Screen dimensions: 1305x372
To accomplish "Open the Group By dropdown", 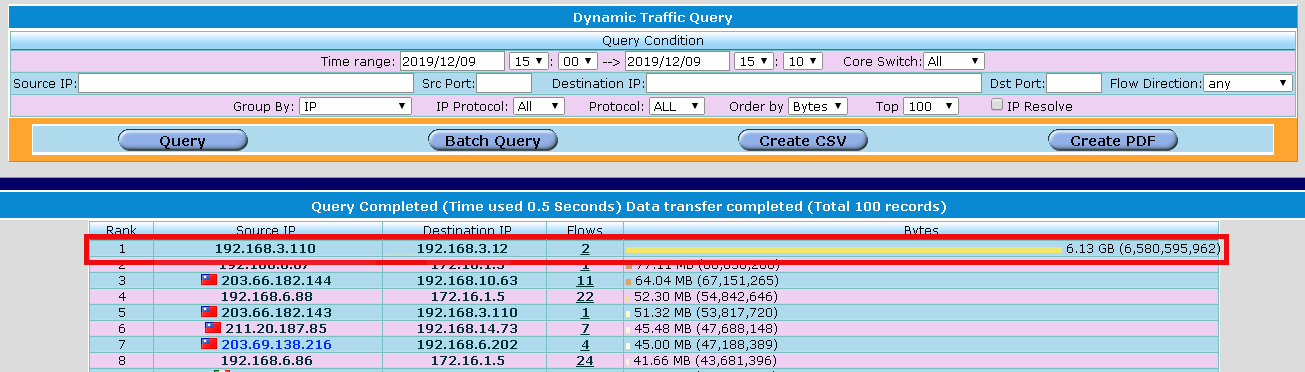I will [355, 105].
